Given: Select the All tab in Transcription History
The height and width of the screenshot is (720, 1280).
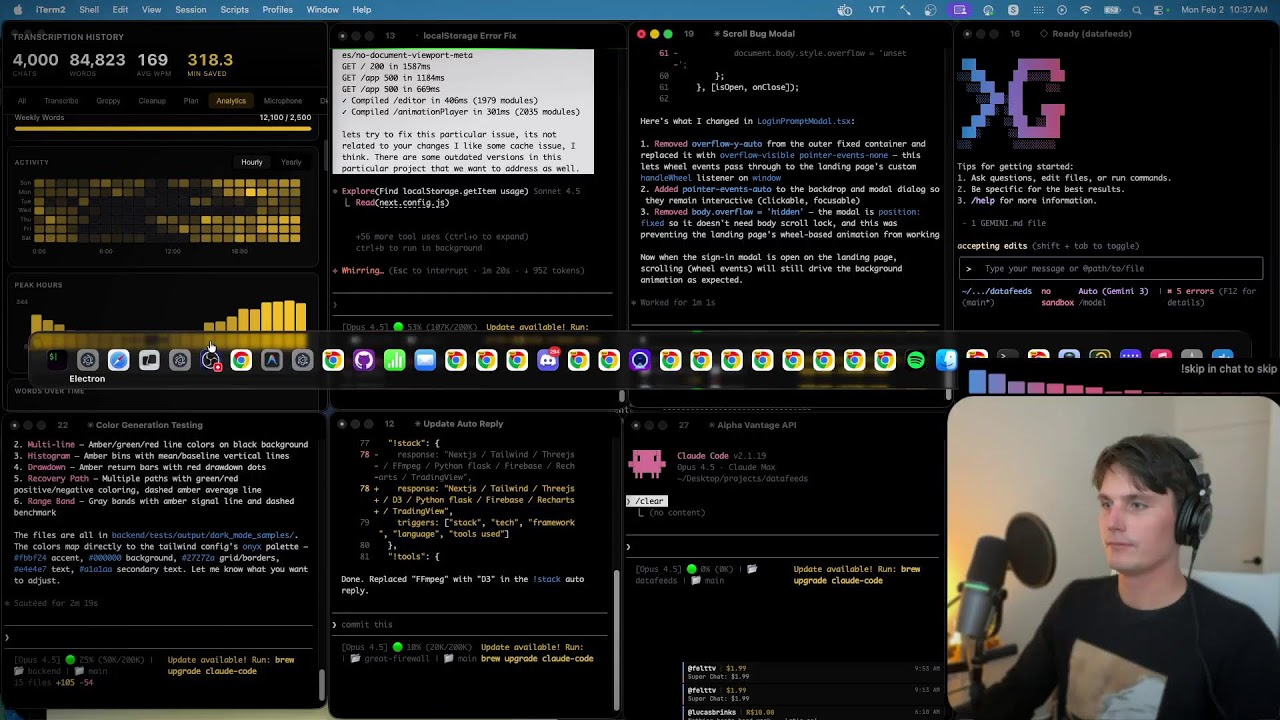Looking at the screenshot, I should [x=22, y=101].
